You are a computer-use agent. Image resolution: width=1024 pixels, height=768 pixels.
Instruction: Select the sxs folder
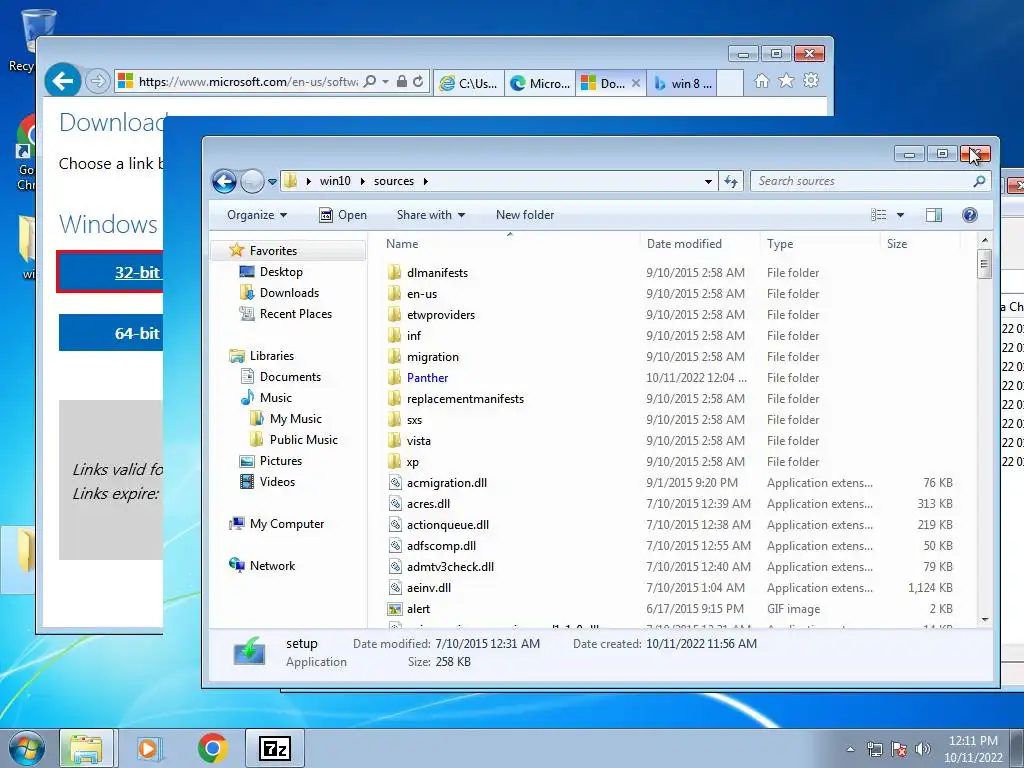point(414,420)
